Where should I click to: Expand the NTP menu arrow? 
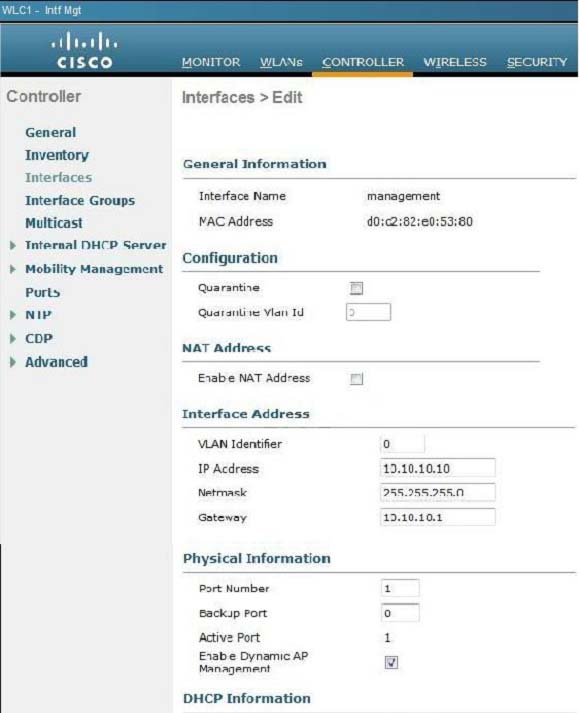[13, 315]
